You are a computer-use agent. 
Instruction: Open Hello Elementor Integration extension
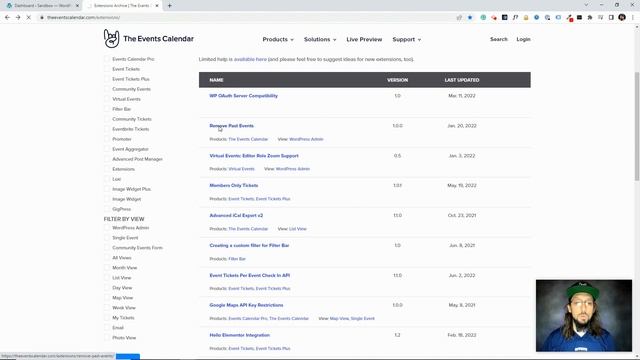(x=240, y=335)
